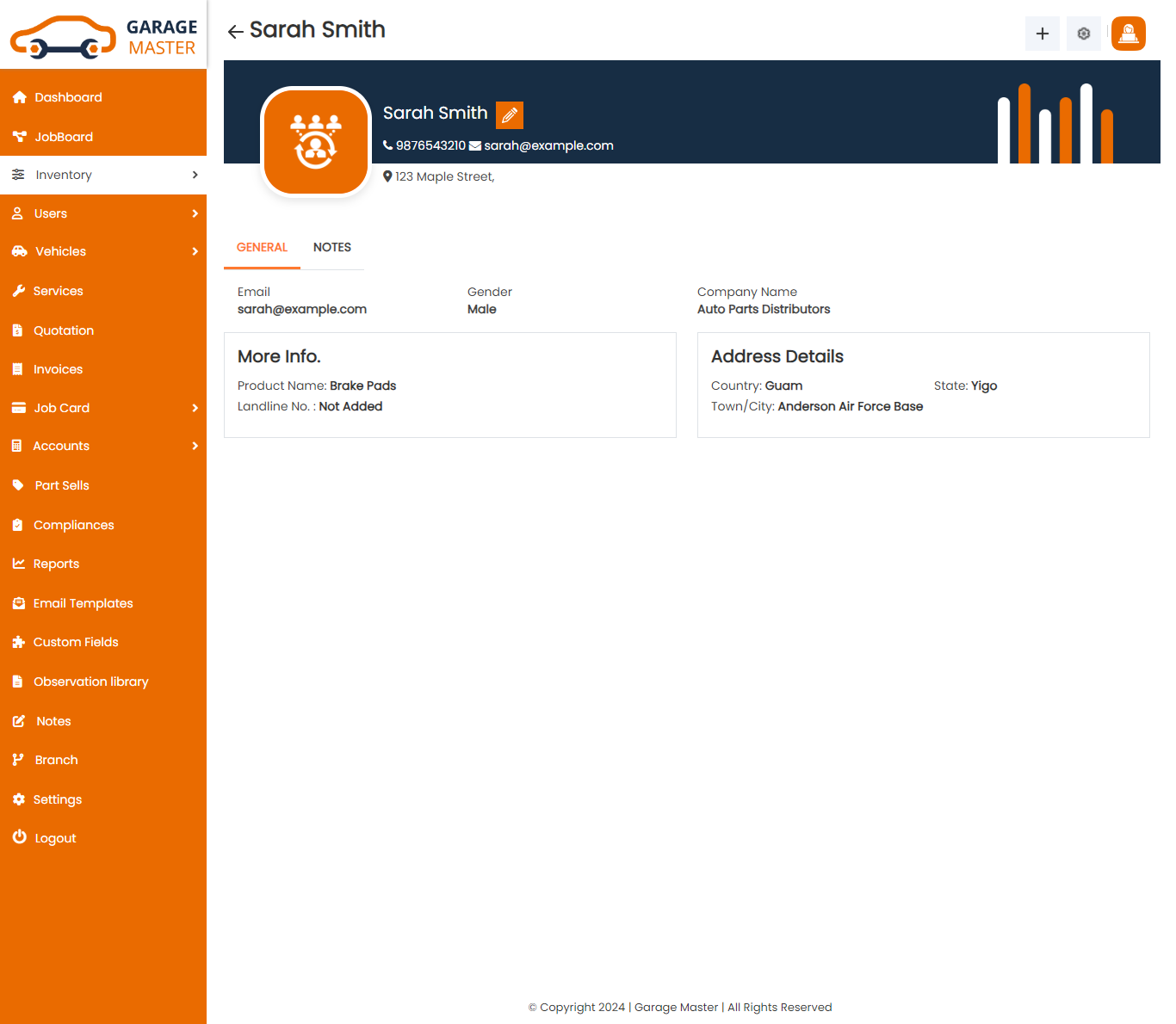
Task: Click the back arrow next to page title
Action: click(x=235, y=32)
